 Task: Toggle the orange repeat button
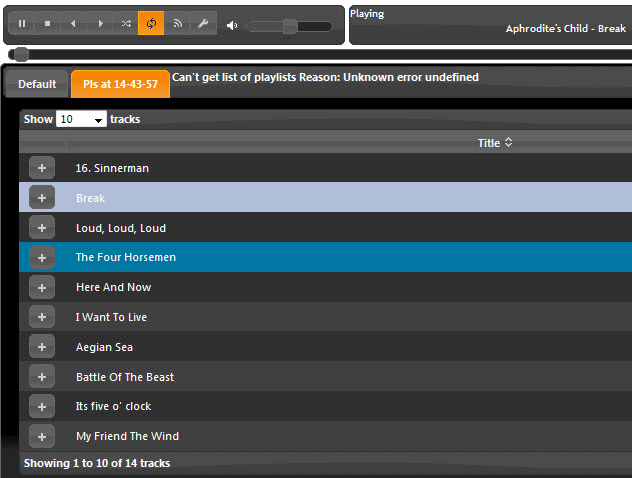(151, 23)
